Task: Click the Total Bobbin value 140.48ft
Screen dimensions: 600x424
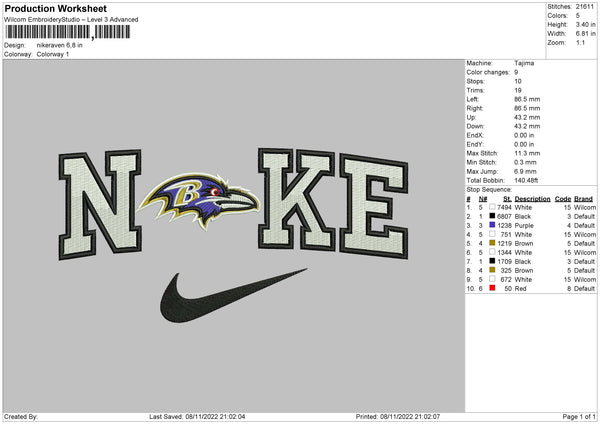Action: (x=526, y=180)
